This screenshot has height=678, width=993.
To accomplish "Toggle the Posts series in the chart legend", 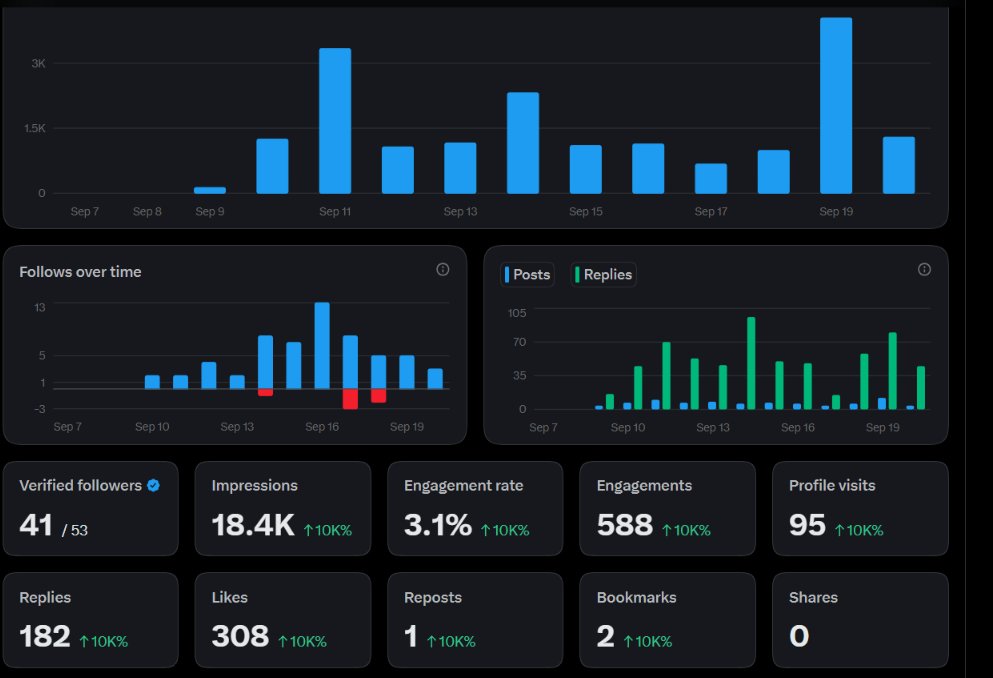I will [x=528, y=275].
